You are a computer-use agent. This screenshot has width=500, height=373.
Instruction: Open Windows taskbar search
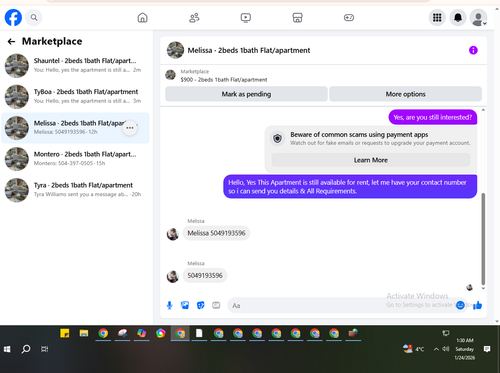point(26,349)
